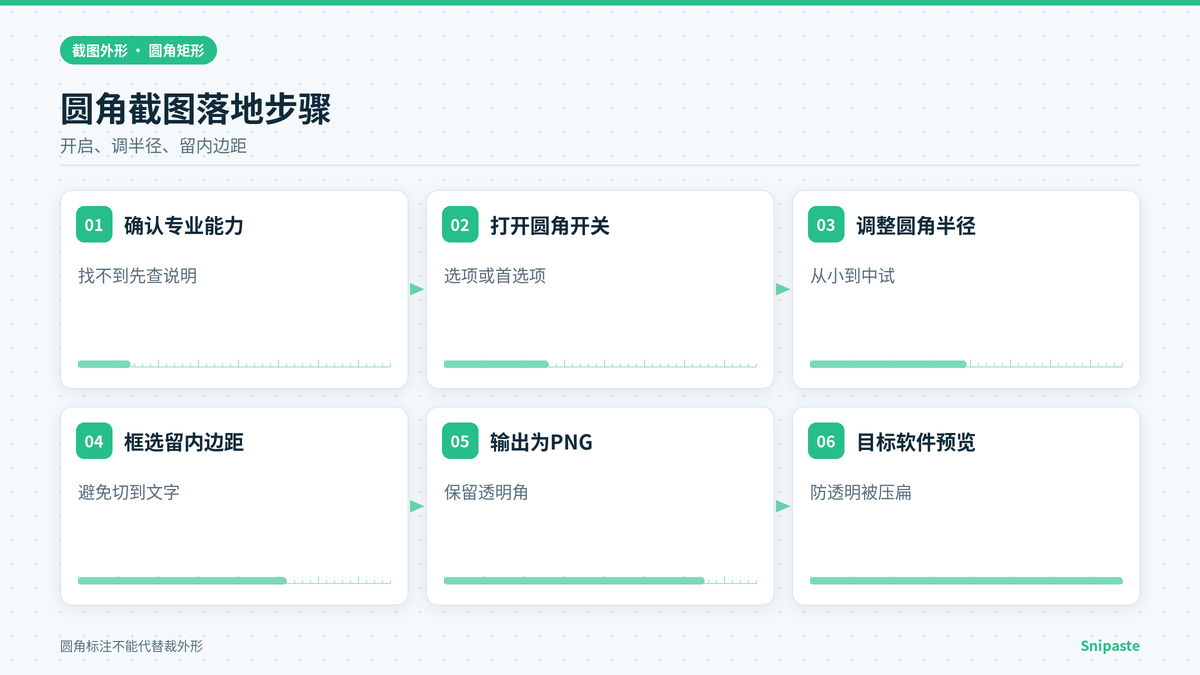Image resolution: width=1200 pixels, height=675 pixels.
Task: Click the progress bar in 输出为PNG card
Action: tap(600, 580)
